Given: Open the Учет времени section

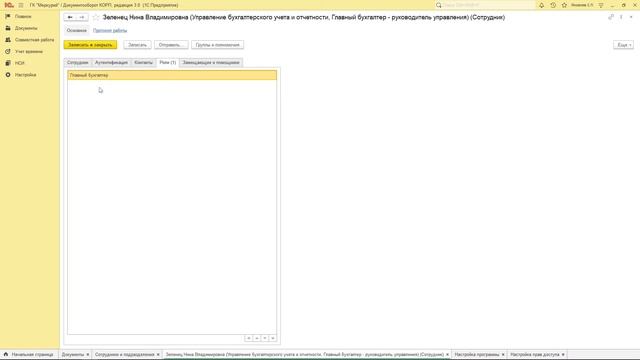Looking at the screenshot, I should 29,51.
